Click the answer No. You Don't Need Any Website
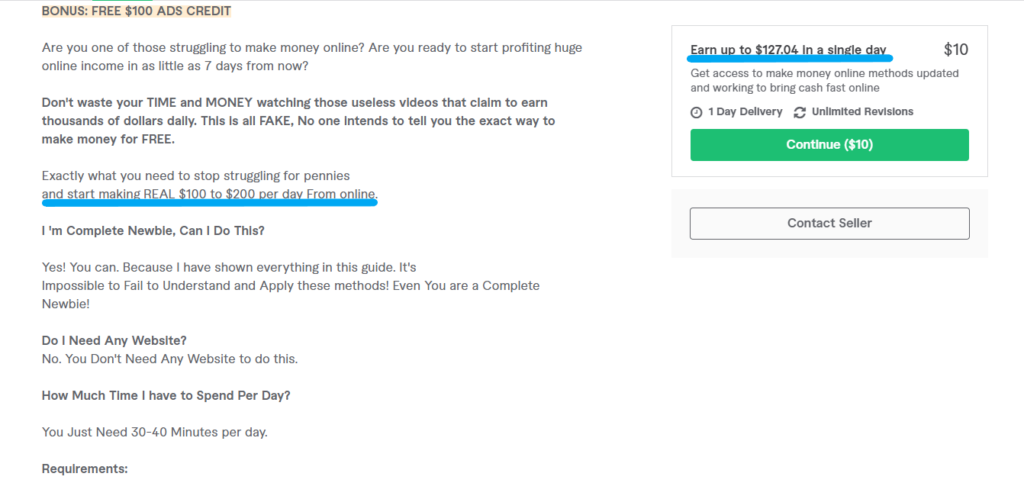 pos(170,358)
